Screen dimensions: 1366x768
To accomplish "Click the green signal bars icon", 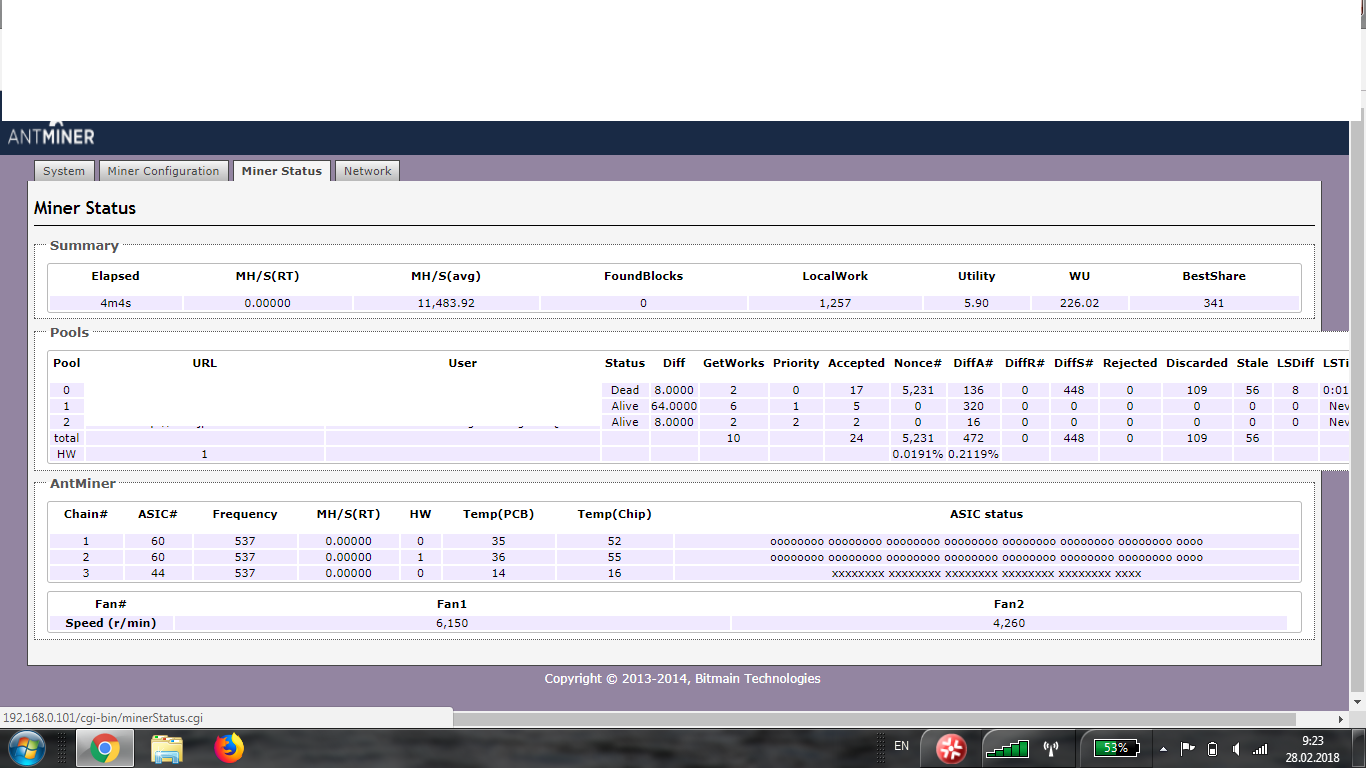I will [x=1006, y=748].
